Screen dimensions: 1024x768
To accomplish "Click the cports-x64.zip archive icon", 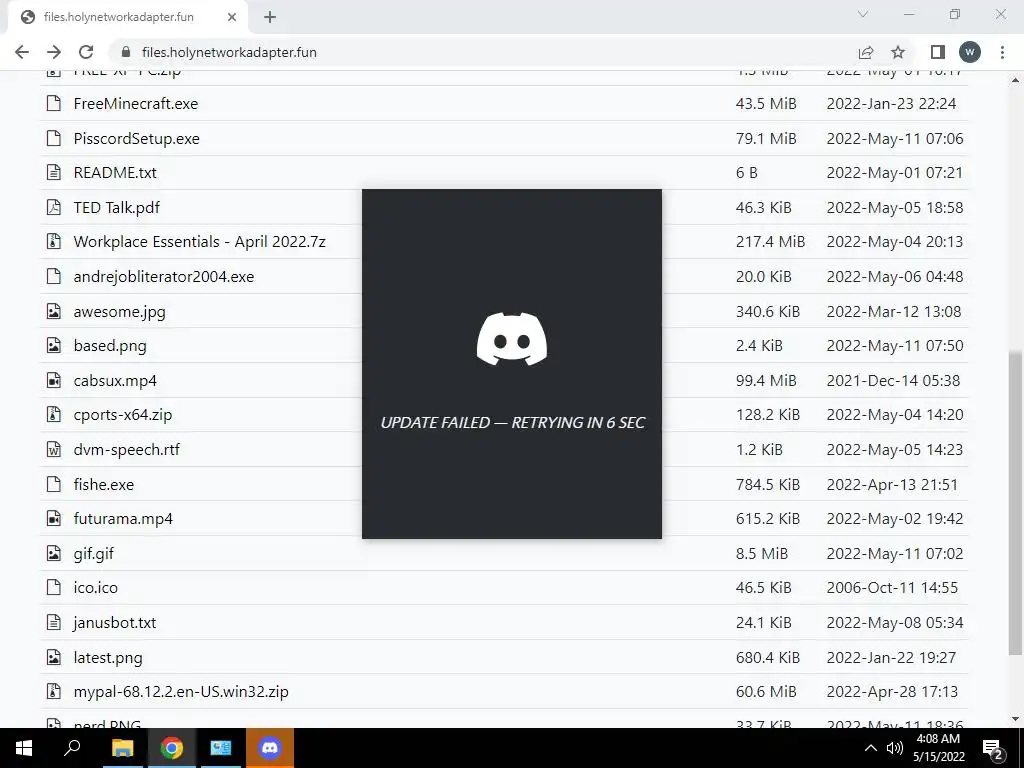I will coord(54,415).
